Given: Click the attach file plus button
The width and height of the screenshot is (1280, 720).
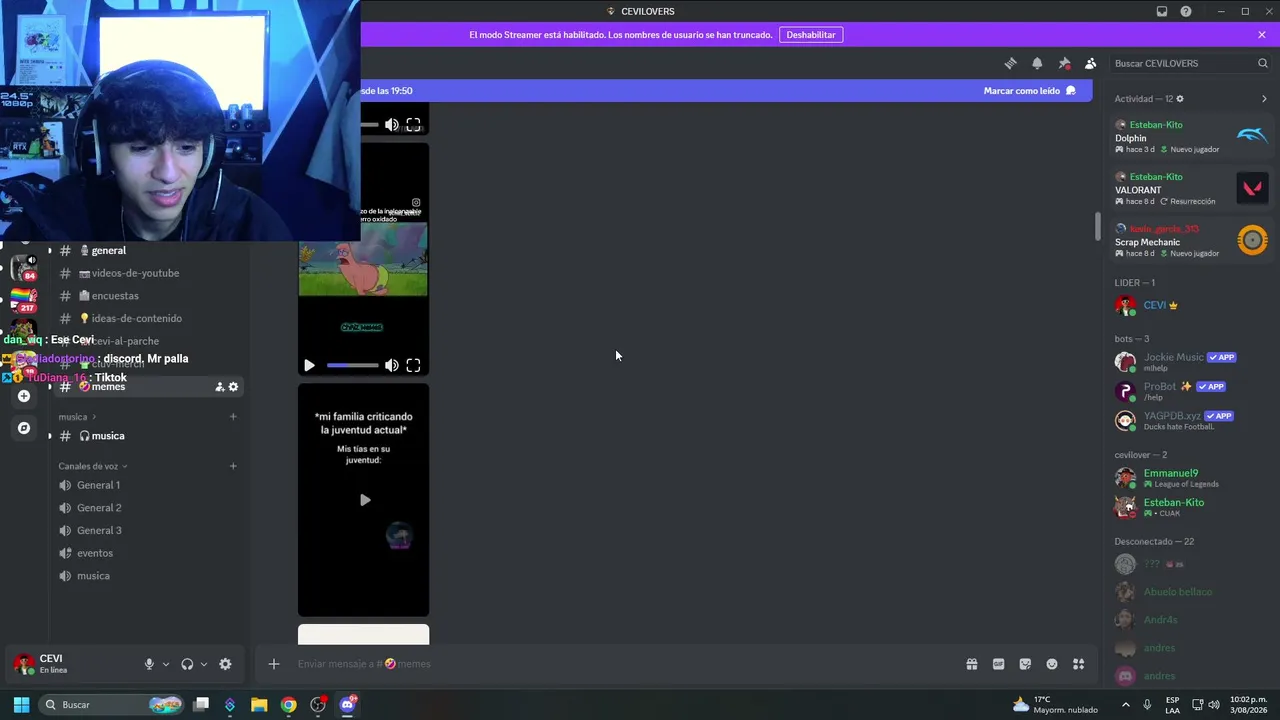Looking at the screenshot, I should pyautogui.click(x=274, y=664).
